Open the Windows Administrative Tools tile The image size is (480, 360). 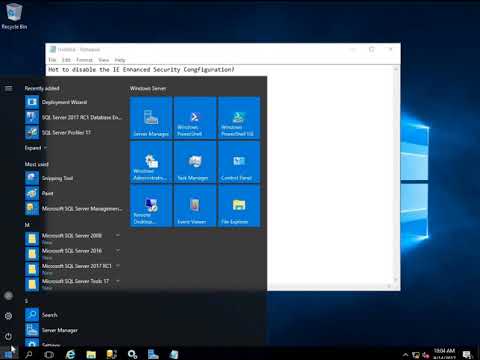(x=151, y=162)
